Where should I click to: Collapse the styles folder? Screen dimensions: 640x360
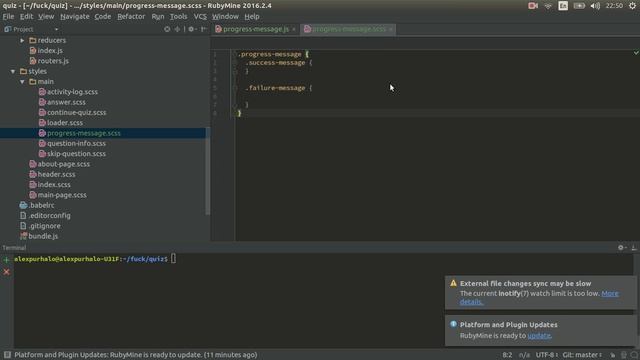[13, 71]
